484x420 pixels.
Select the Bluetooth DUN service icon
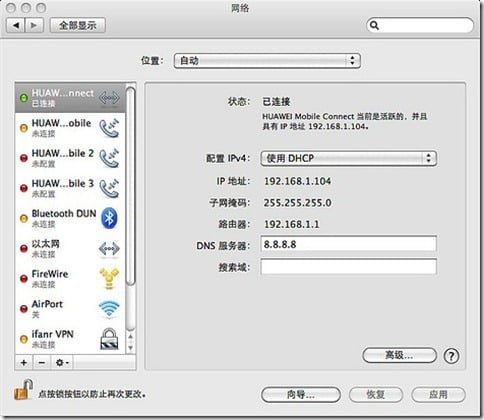109,218
